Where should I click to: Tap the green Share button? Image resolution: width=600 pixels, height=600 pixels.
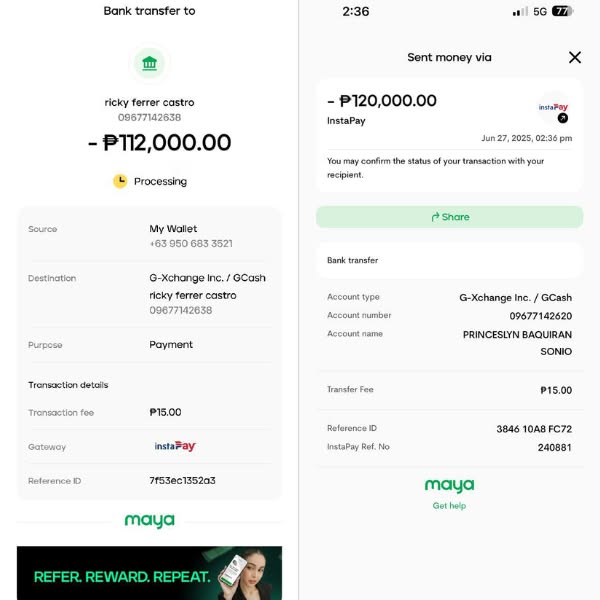[449, 217]
